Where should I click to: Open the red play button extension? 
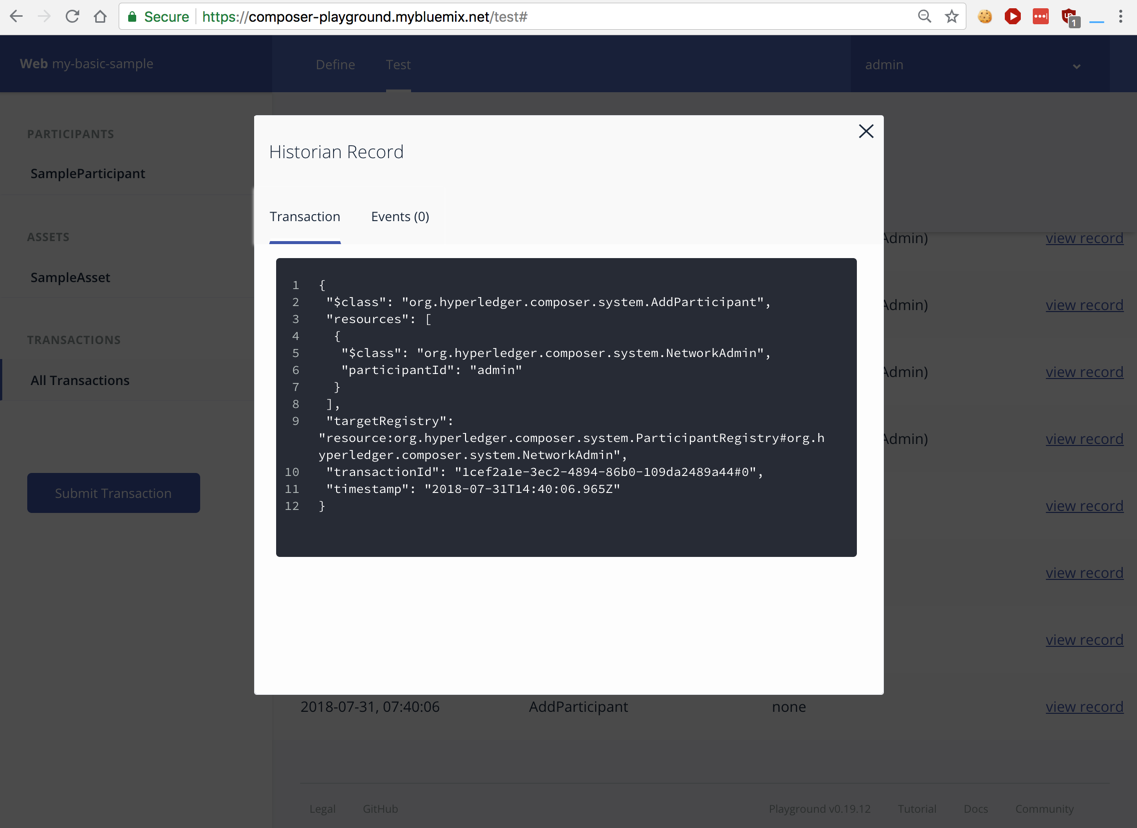click(1012, 16)
